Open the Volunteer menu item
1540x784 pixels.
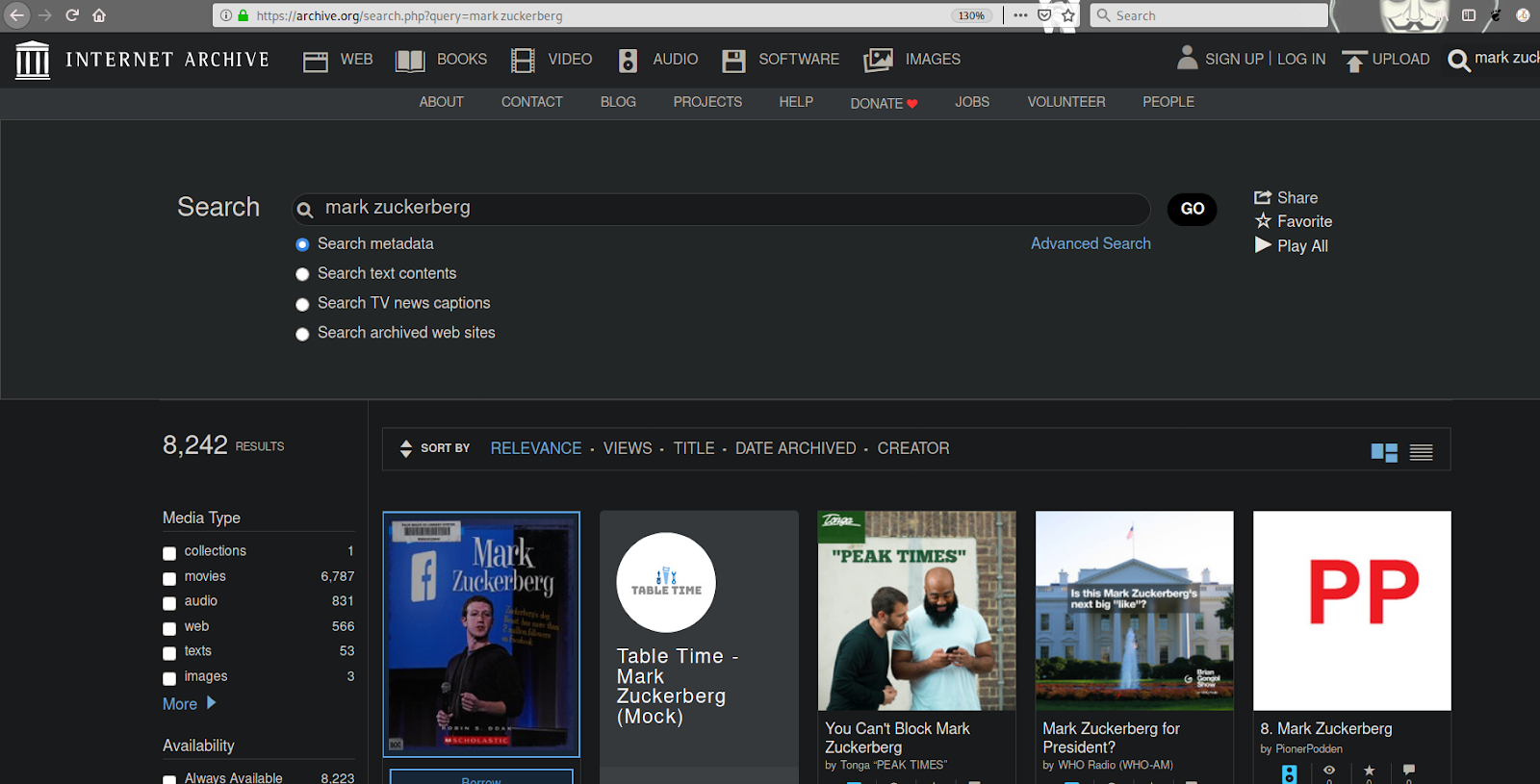tap(1066, 102)
